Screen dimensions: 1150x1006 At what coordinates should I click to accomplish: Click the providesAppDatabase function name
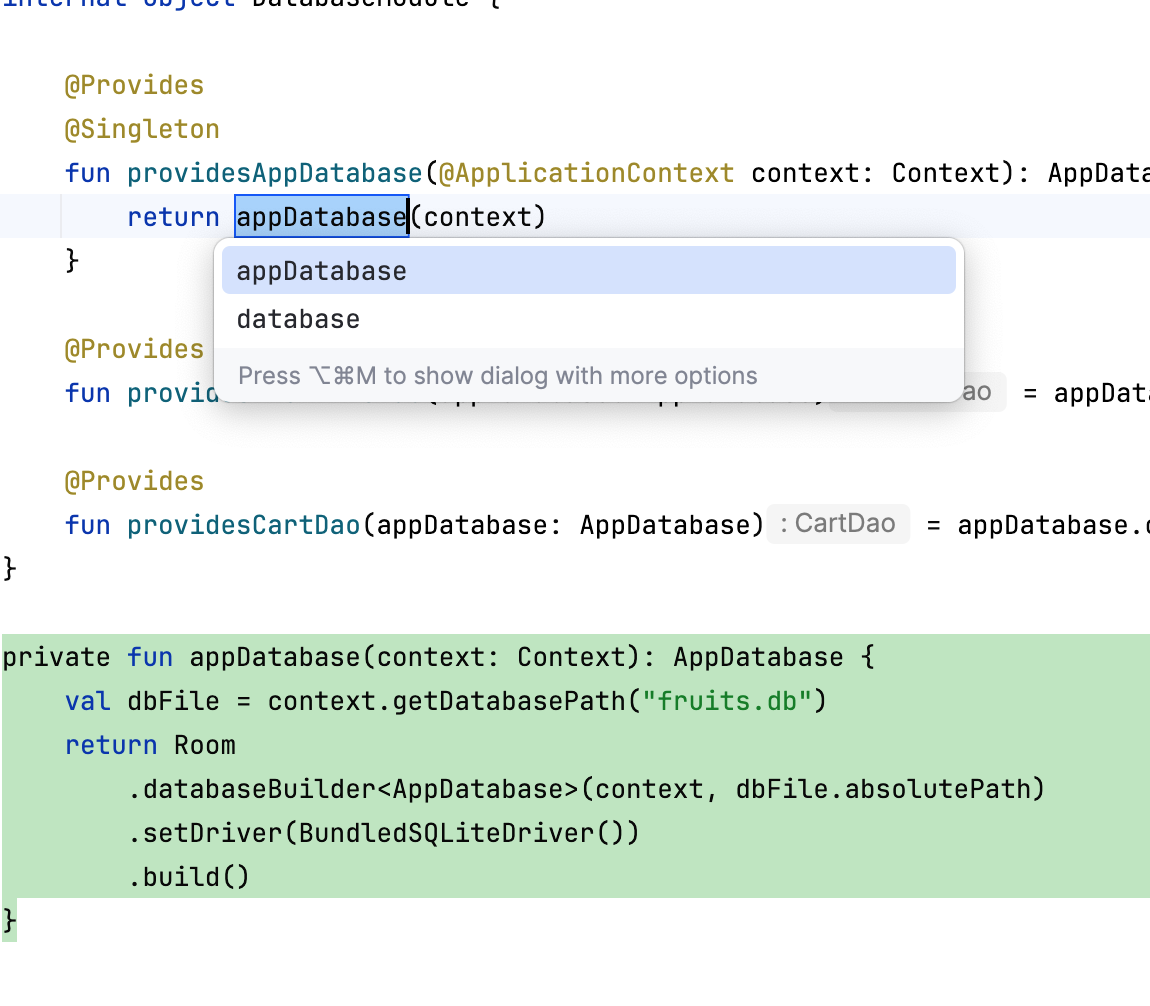pos(275,173)
